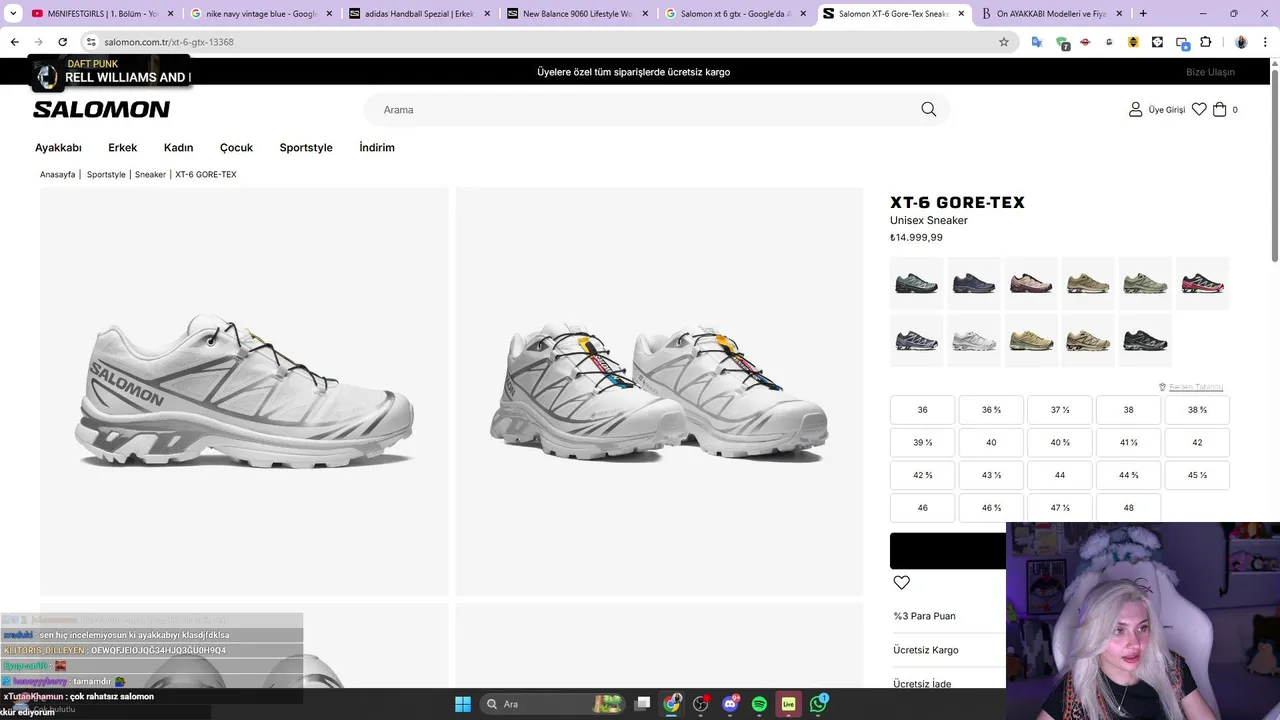Select size 46
The width and height of the screenshot is (1280, 720).
point(922,507)
